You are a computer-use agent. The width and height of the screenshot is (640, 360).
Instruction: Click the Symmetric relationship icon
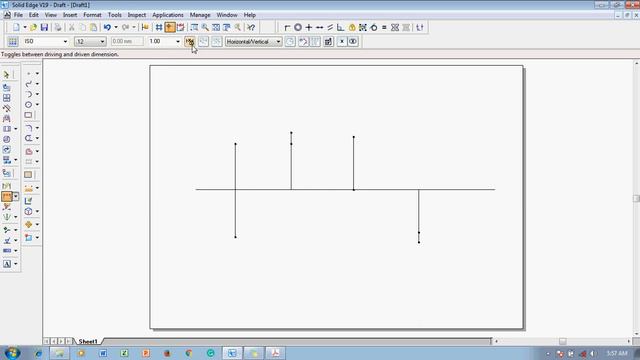tap(395, 27)
